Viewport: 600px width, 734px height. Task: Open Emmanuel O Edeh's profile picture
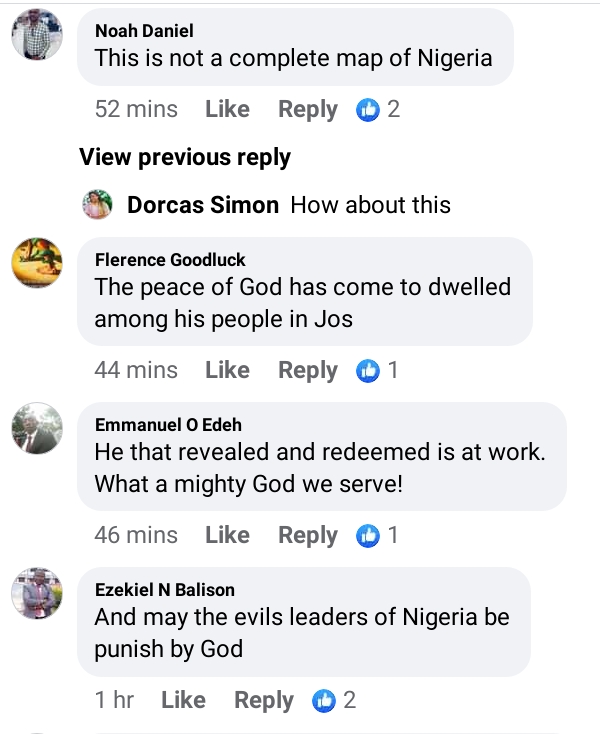coord(37,430)
